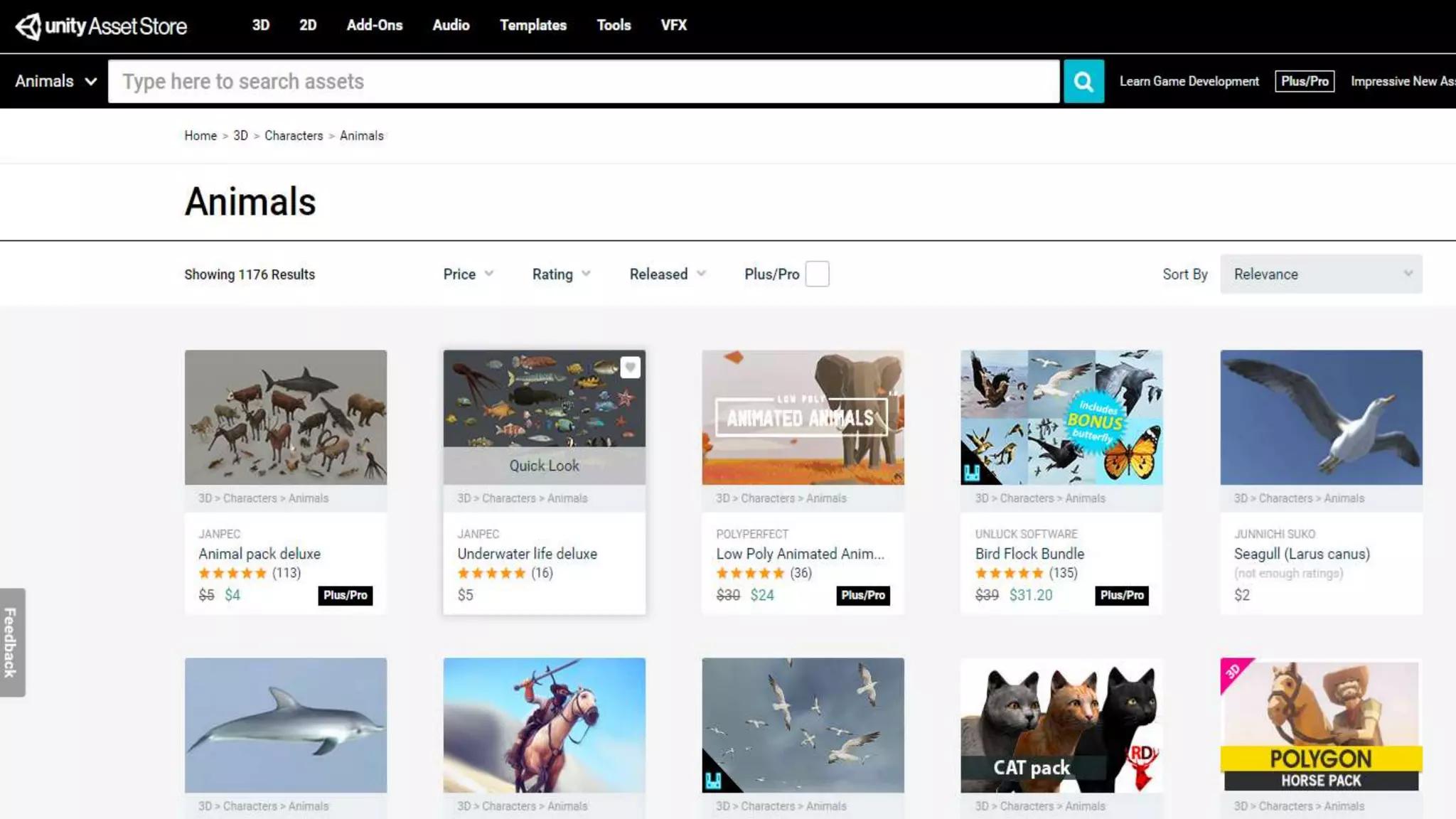Expand the Price filter dropdown

point(468,274)
